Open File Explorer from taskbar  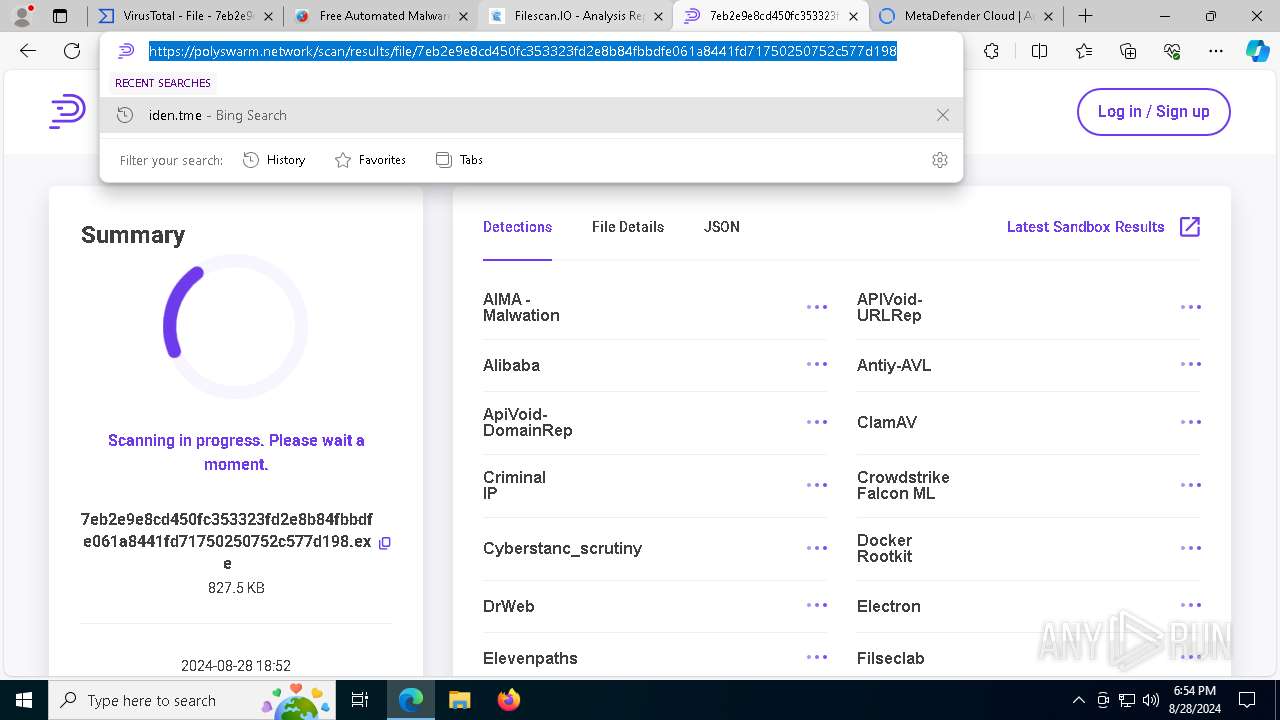[x=459, y=700]
